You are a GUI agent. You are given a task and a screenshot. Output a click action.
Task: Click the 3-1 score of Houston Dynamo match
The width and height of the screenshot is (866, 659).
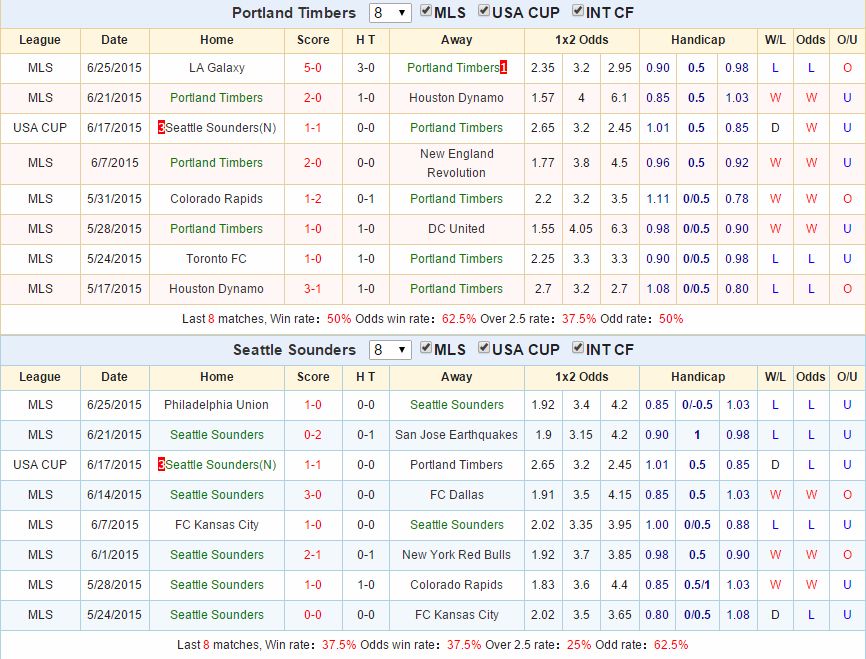tap(313, 289)
